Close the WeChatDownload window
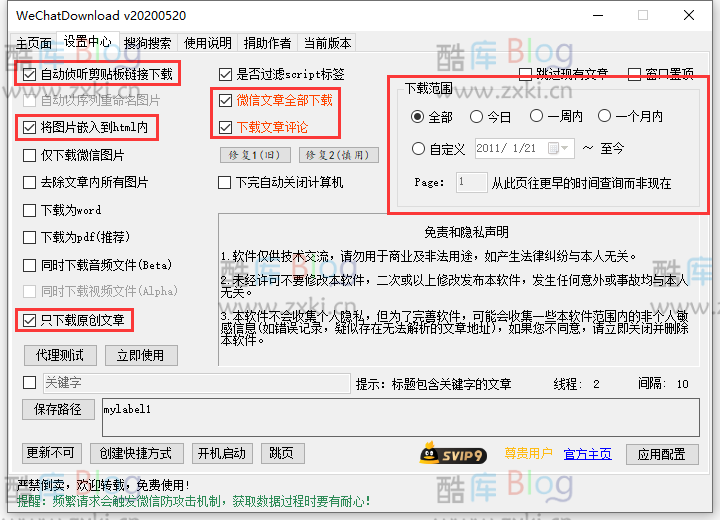 click(x=689, y=15)
